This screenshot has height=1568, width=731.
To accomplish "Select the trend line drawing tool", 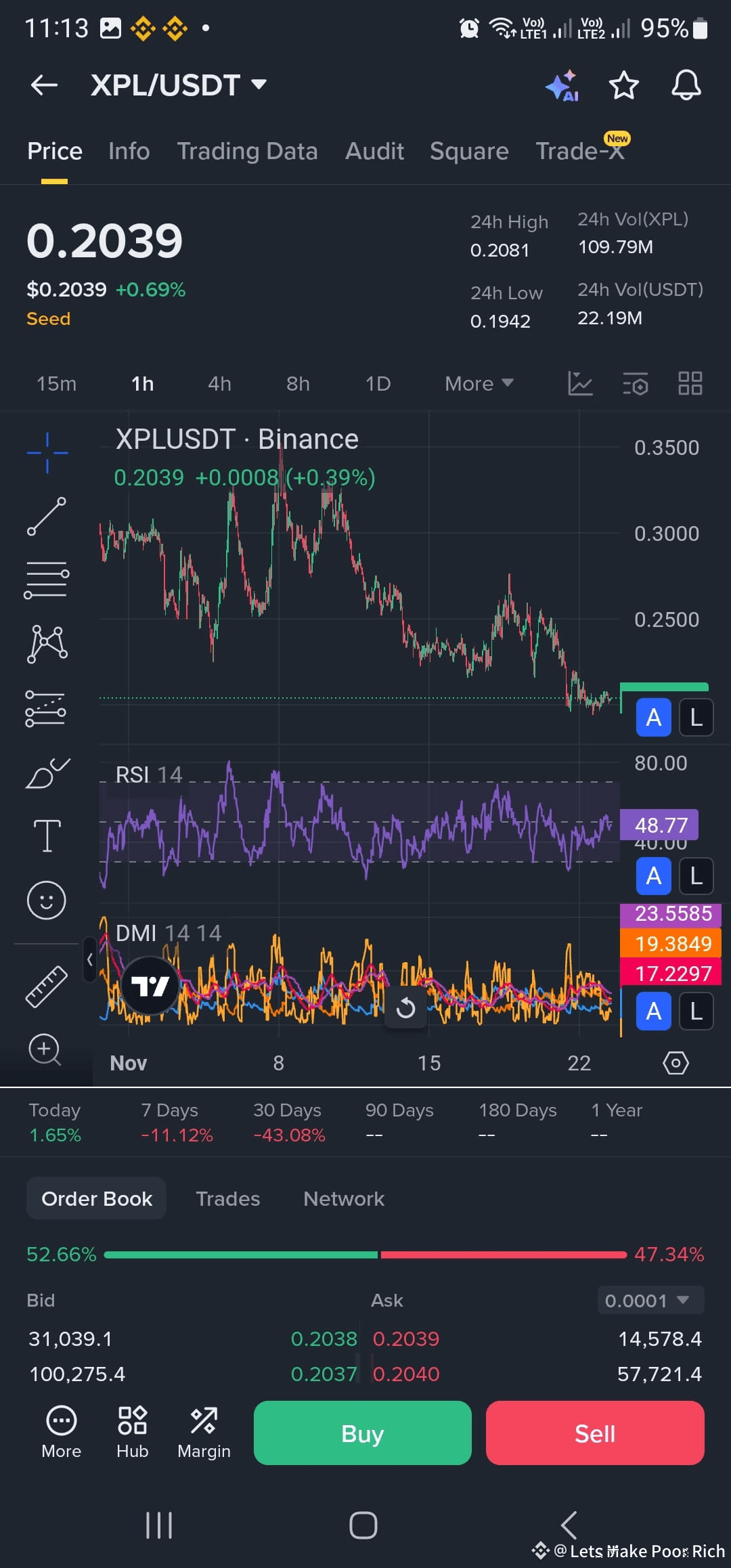I will coord(47,516).
